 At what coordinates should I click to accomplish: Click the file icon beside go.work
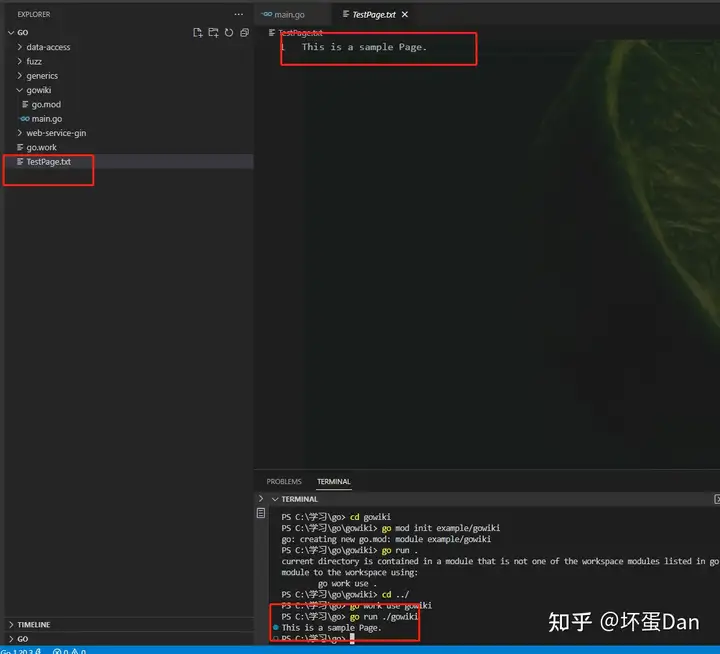[20, 147]
